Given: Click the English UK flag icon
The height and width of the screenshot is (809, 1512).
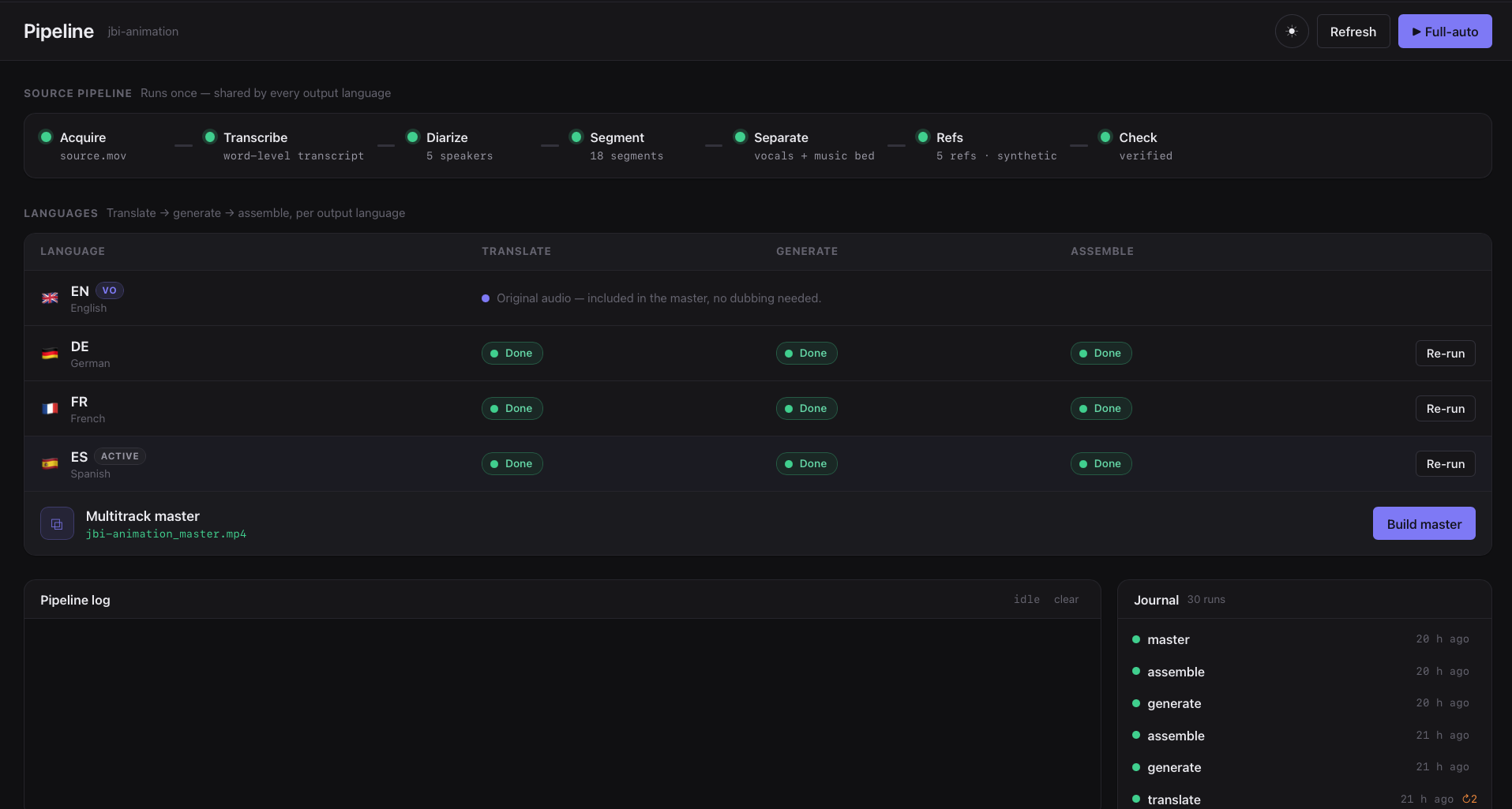Looking at the screenshot, I should click(x=50, y=298).
